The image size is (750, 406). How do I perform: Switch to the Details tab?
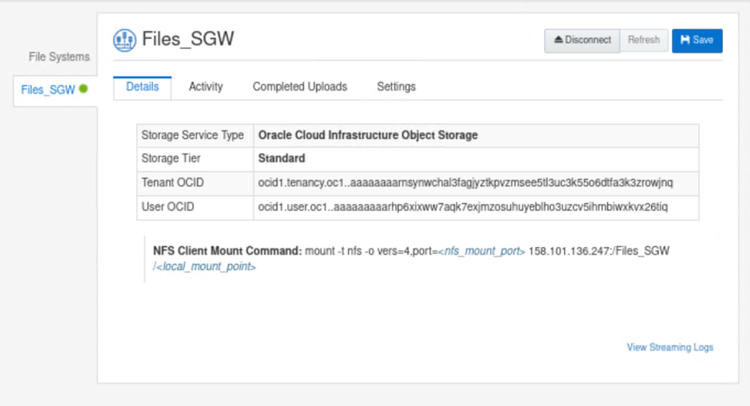click(x=142, y=87)
